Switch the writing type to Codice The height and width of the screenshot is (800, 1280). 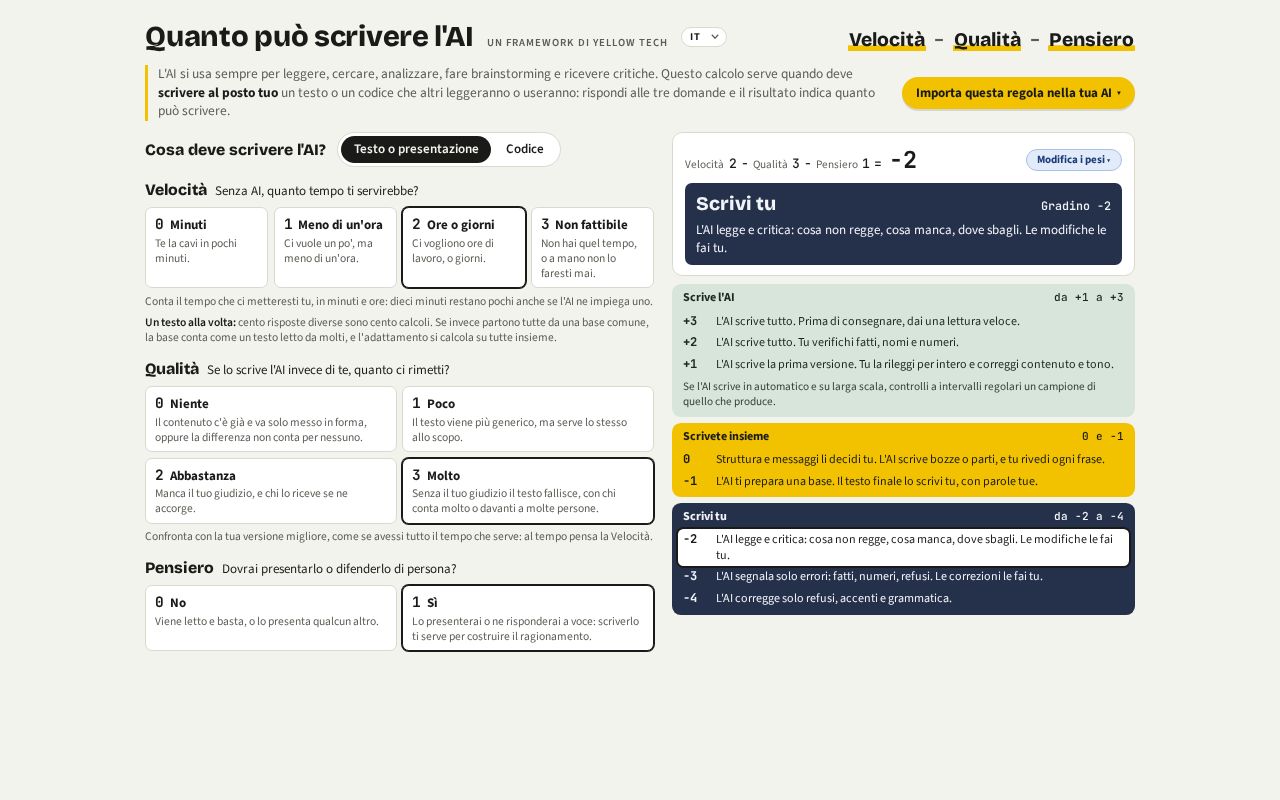point(525,149)
